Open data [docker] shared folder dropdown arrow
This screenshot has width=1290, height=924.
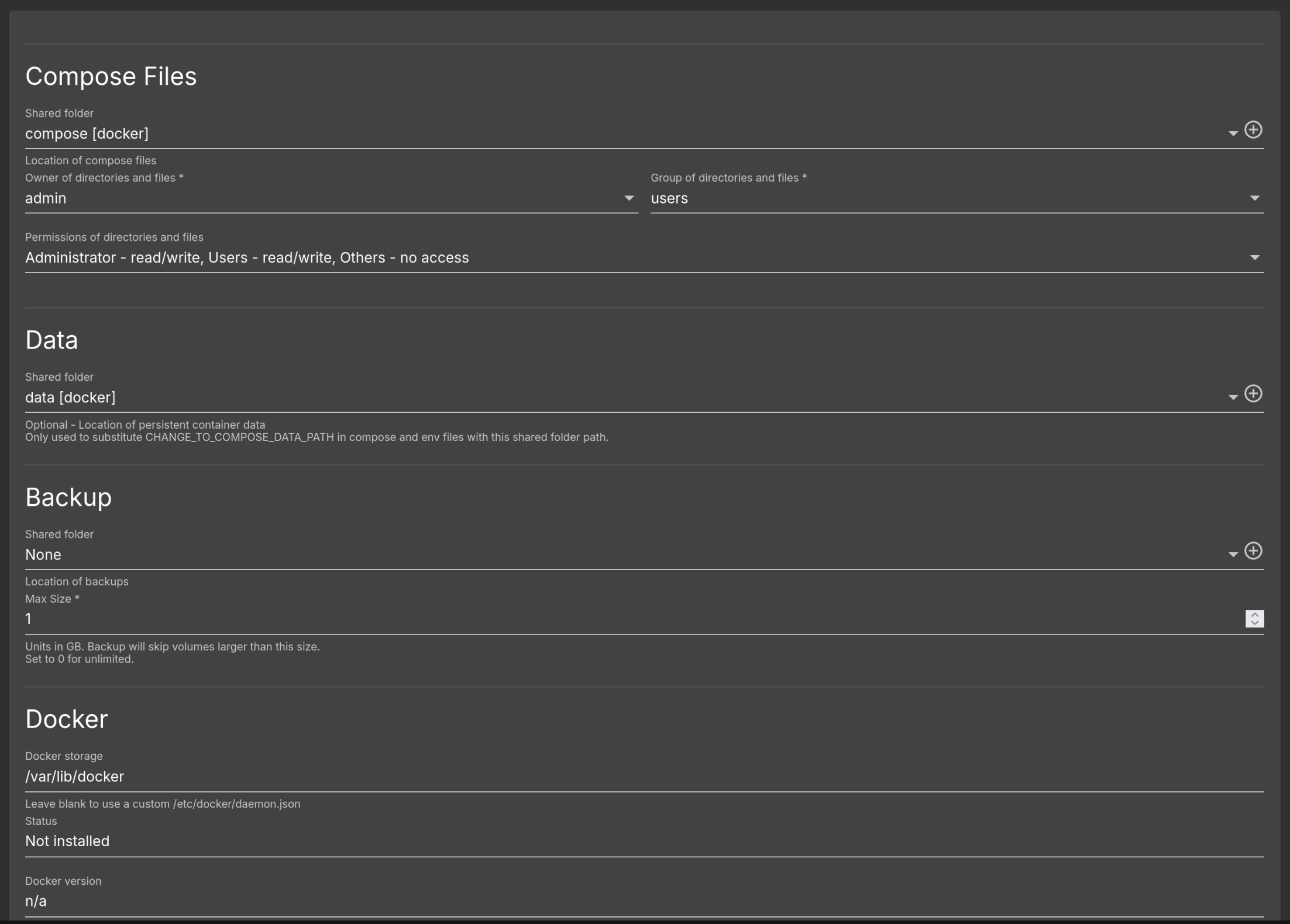tap(1233, 398)
